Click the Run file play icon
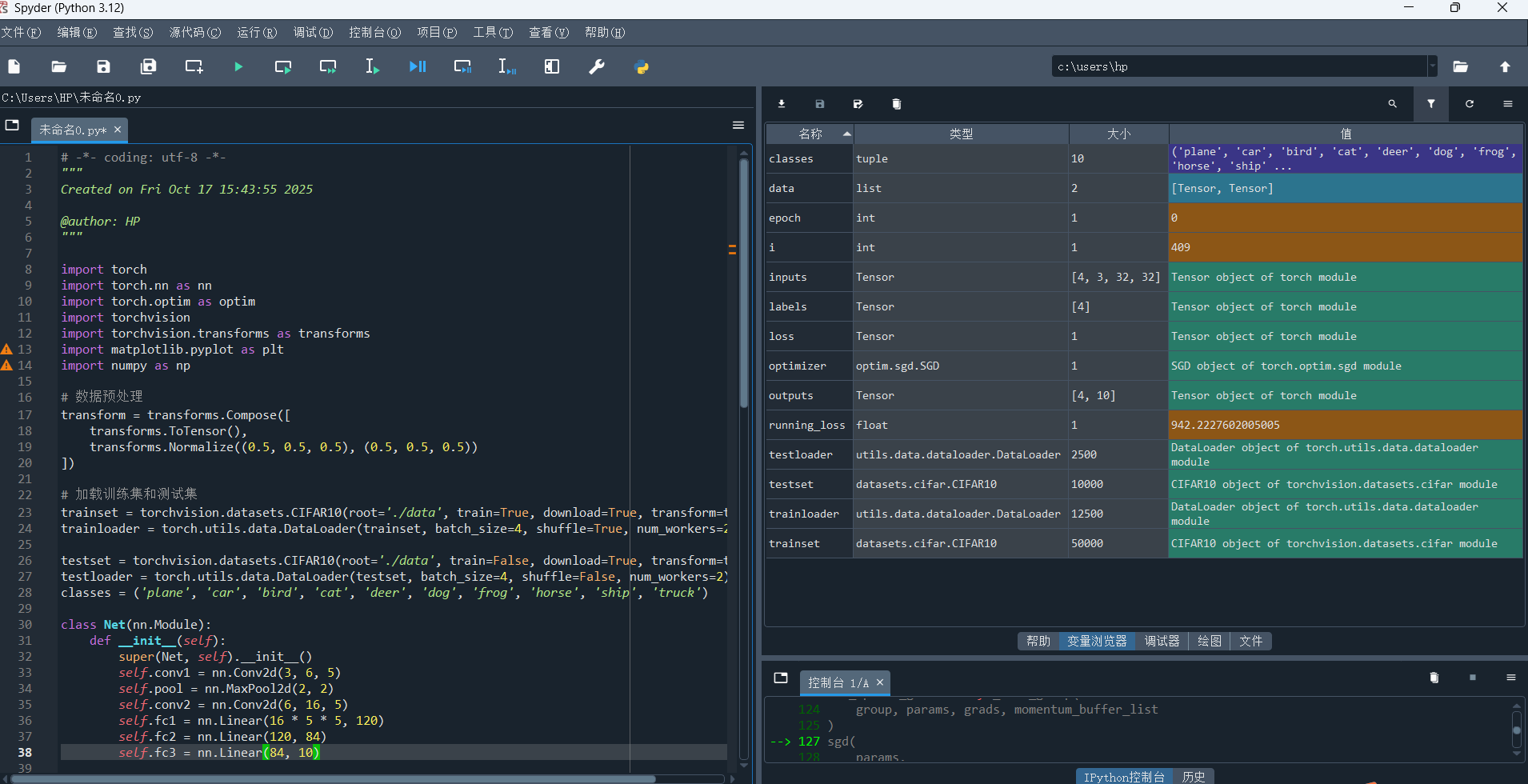1528x784 pixels. (x=238, y=67)
